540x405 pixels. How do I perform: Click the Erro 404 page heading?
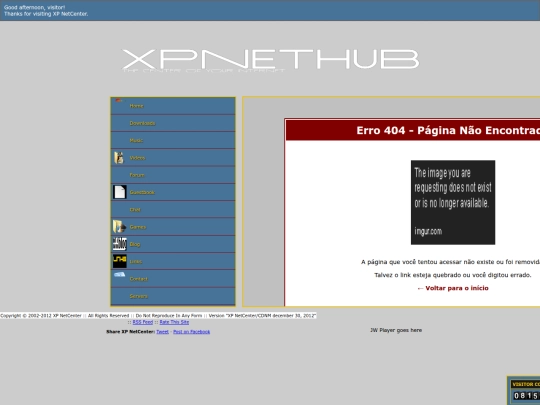pyautogui.click(x=448, y=131)
